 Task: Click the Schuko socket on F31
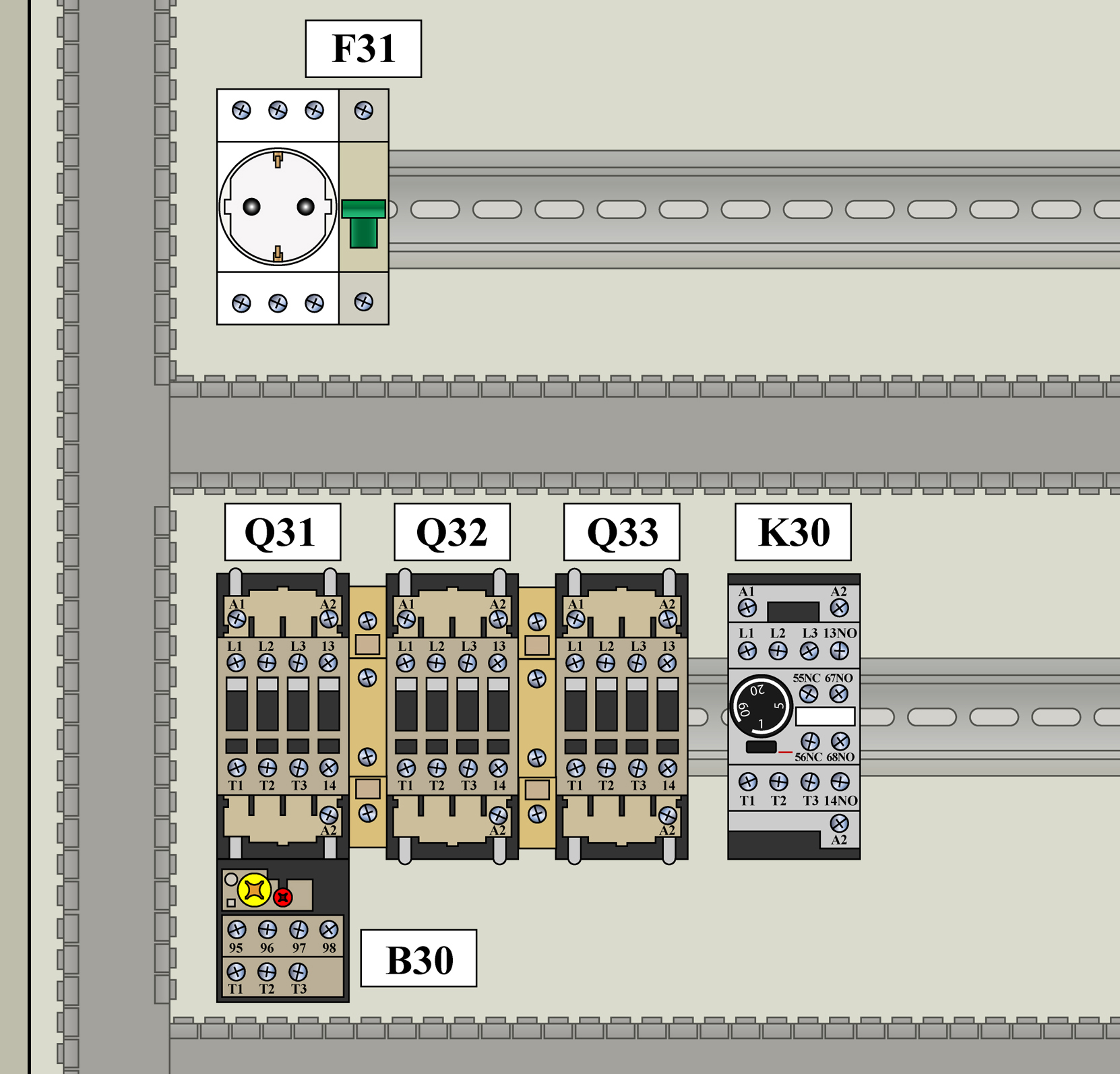(x=278, y=207)
